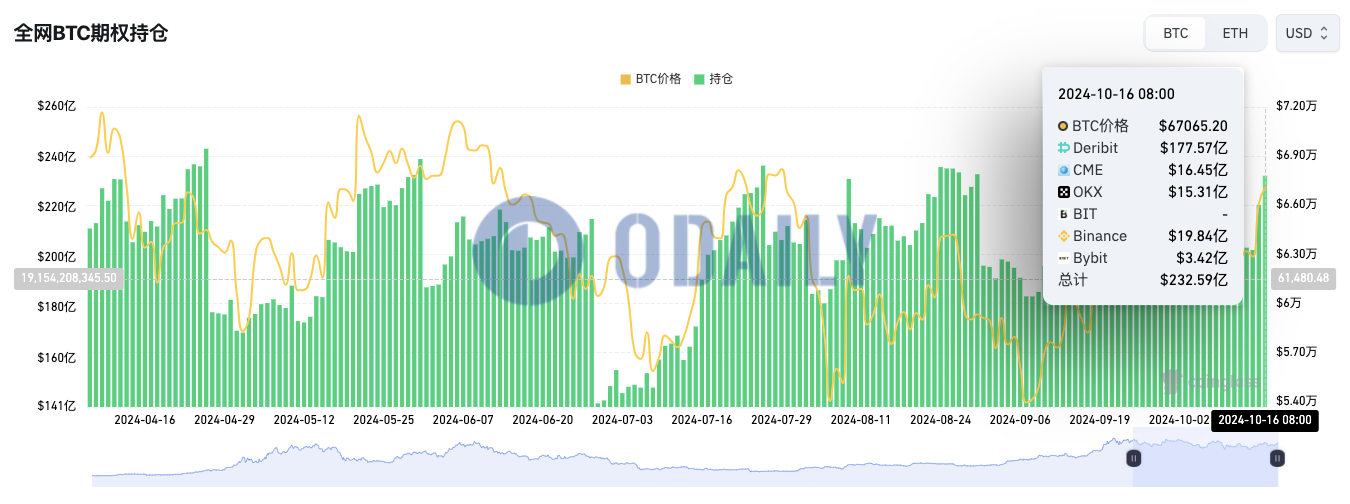
Task: Click the Binance value $19.84亿
Action: click(x=1198, y=236)
